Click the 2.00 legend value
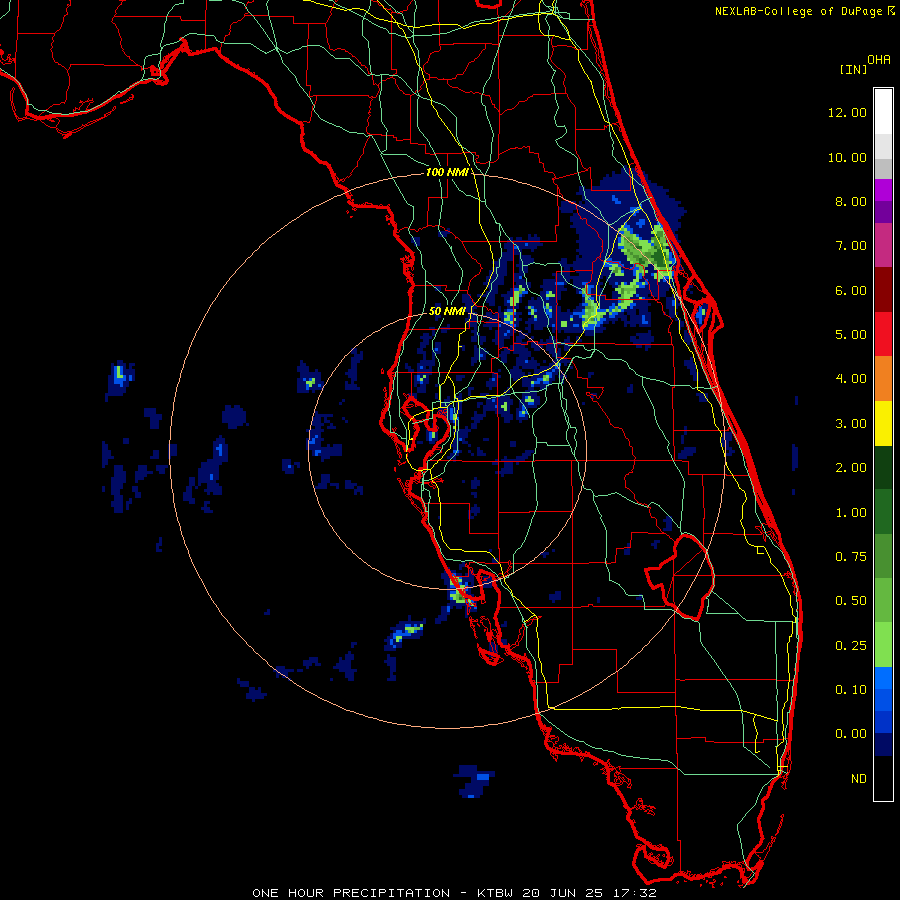 click(x=851, y=468)
